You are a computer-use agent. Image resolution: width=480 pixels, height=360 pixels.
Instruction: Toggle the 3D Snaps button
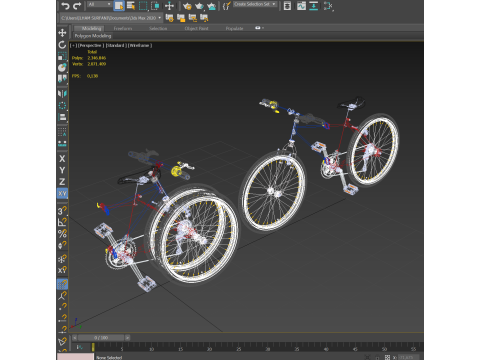pos(62,211)
